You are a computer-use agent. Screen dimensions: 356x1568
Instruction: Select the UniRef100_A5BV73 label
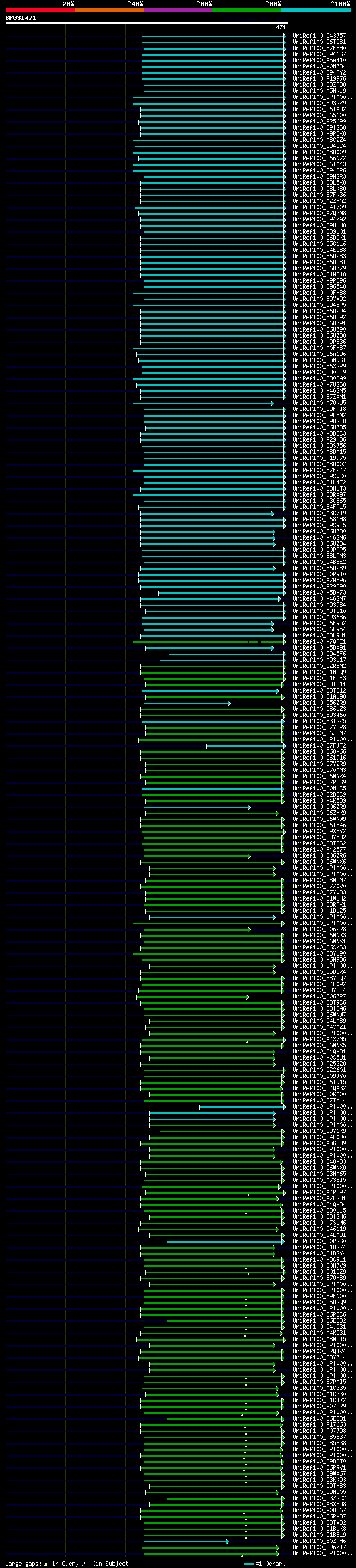319,592
